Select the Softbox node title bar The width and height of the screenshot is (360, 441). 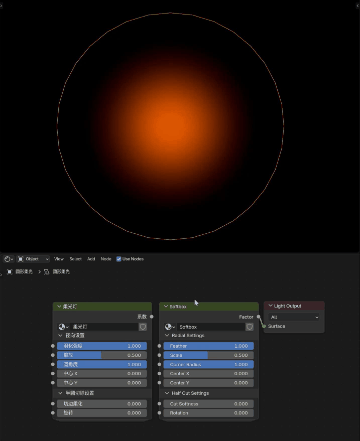pyautogui.click(x=209, y=306)
